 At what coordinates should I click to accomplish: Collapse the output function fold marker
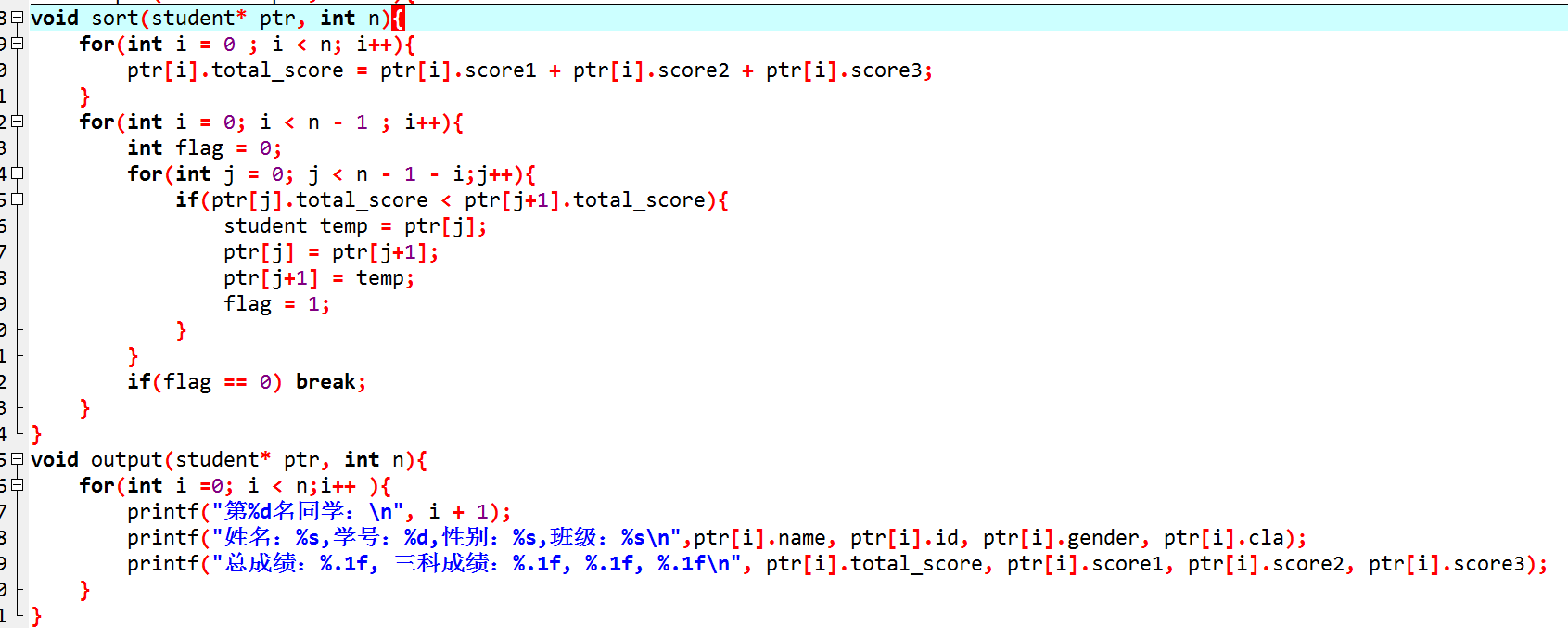(17, 459)
